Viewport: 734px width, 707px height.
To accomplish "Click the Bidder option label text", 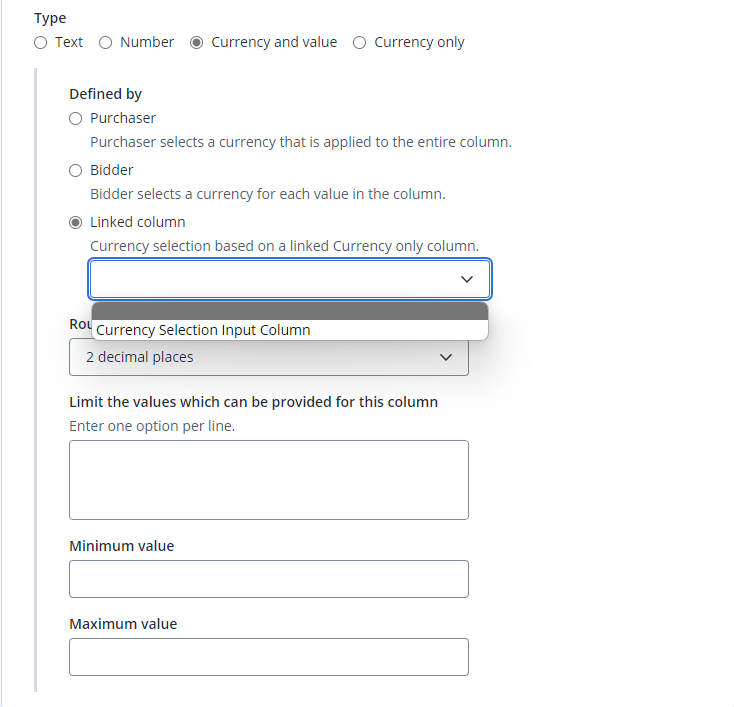I will coord(111,170).
